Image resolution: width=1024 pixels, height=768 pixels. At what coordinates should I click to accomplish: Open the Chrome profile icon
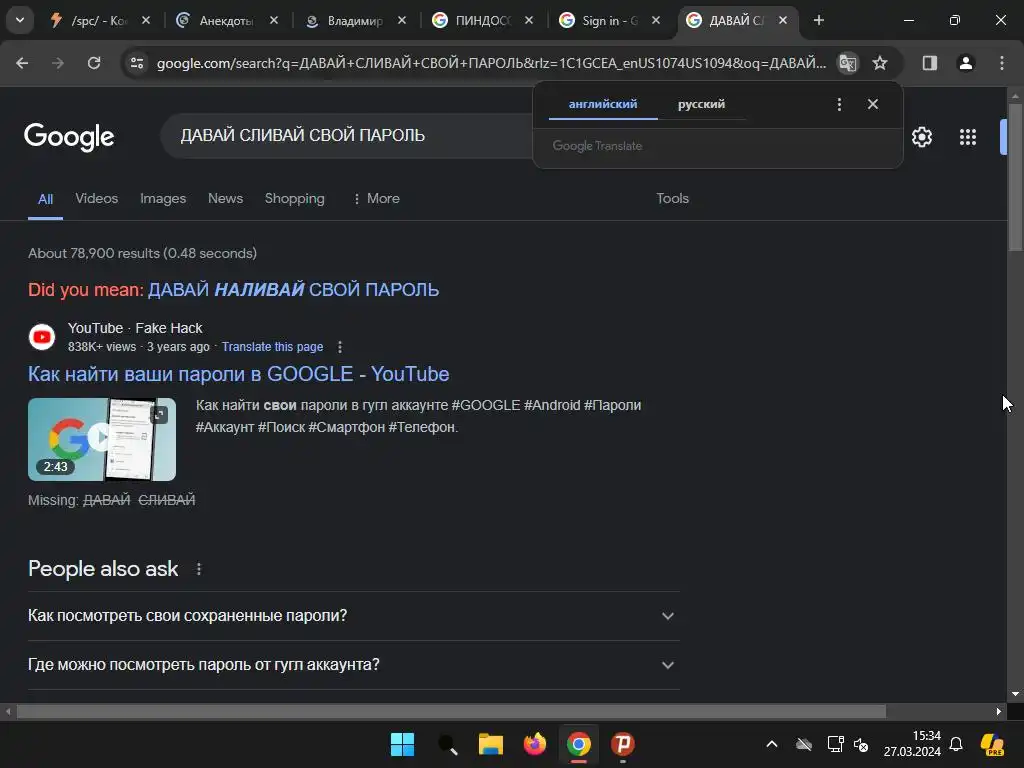(966, 63)
